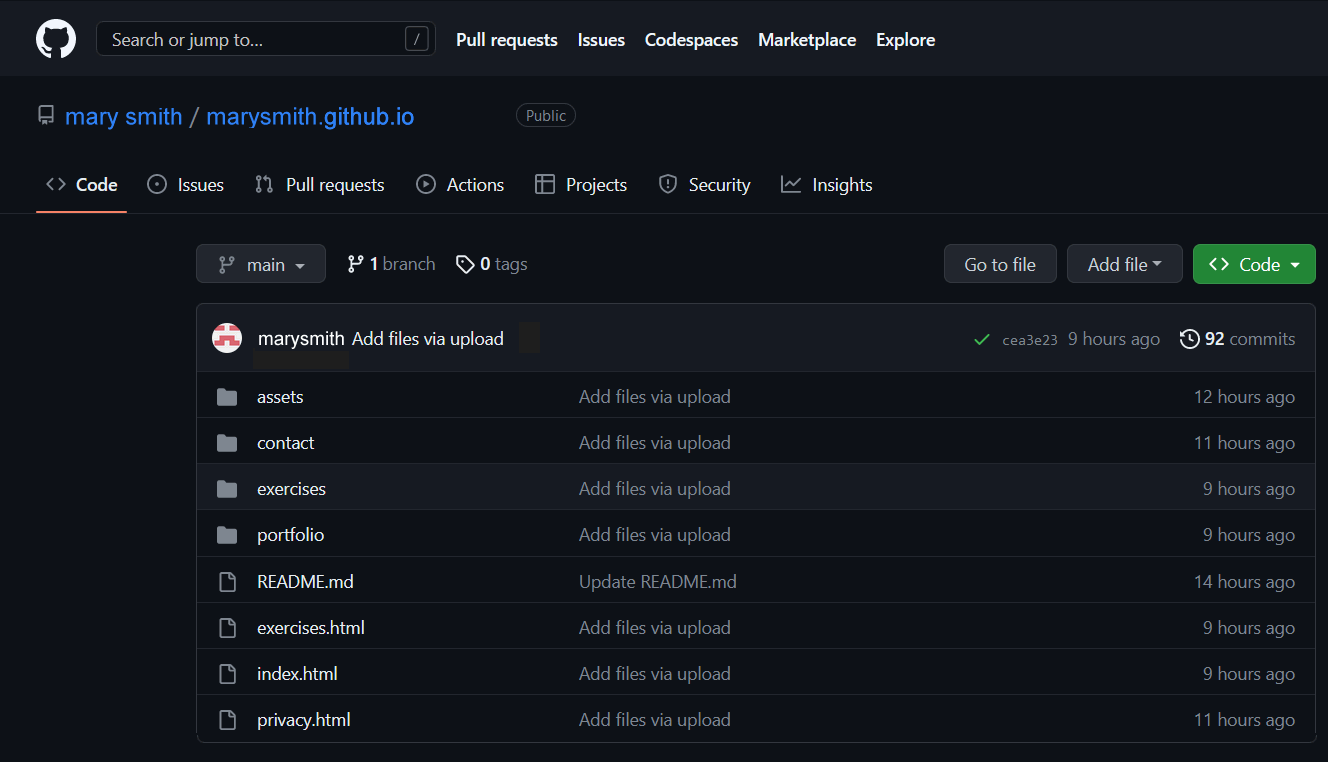This screenshot has width=1328, height=762.
Task: Click the README.md file icon
Action: 227,581
